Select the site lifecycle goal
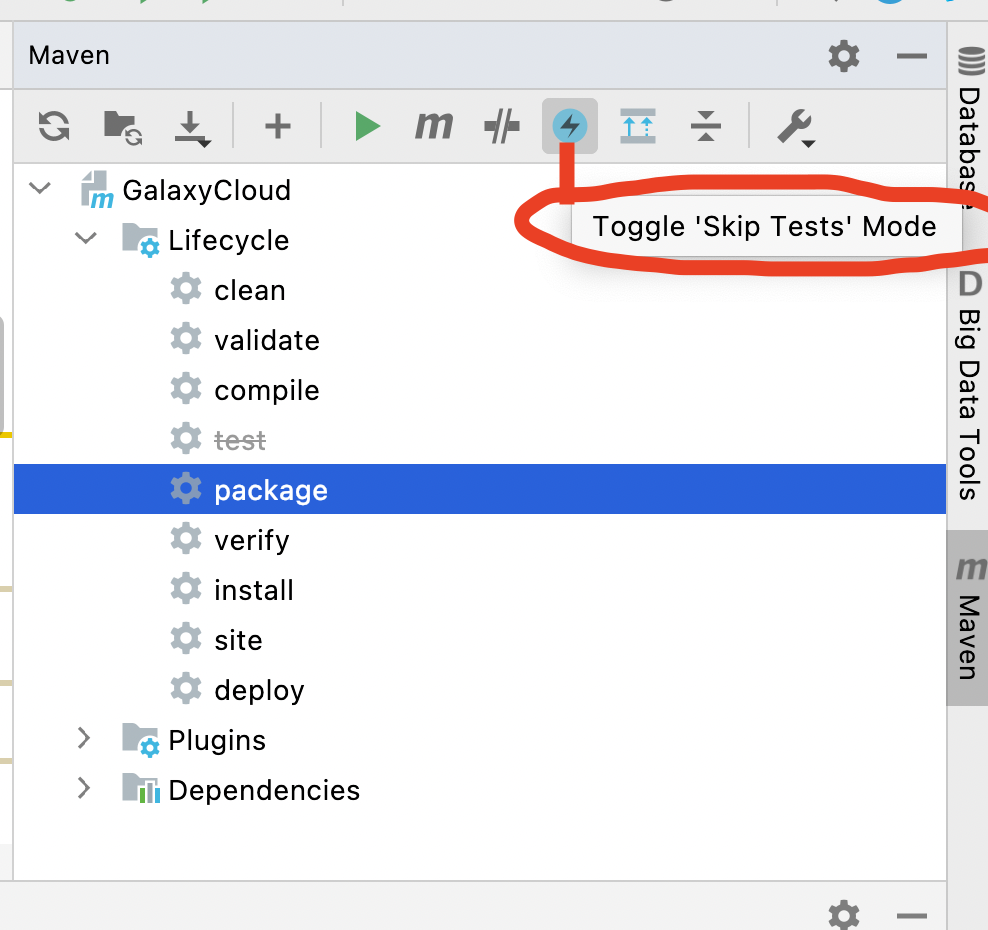This screenshot has width=988, height=930. tap(238, 640)
